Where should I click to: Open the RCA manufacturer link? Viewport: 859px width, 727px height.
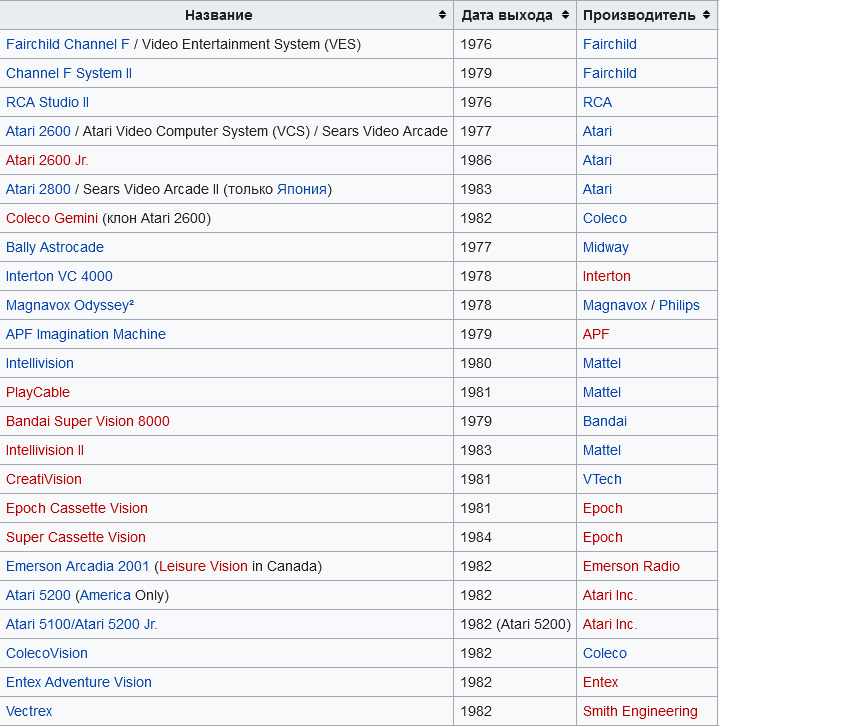pos(597,102)
